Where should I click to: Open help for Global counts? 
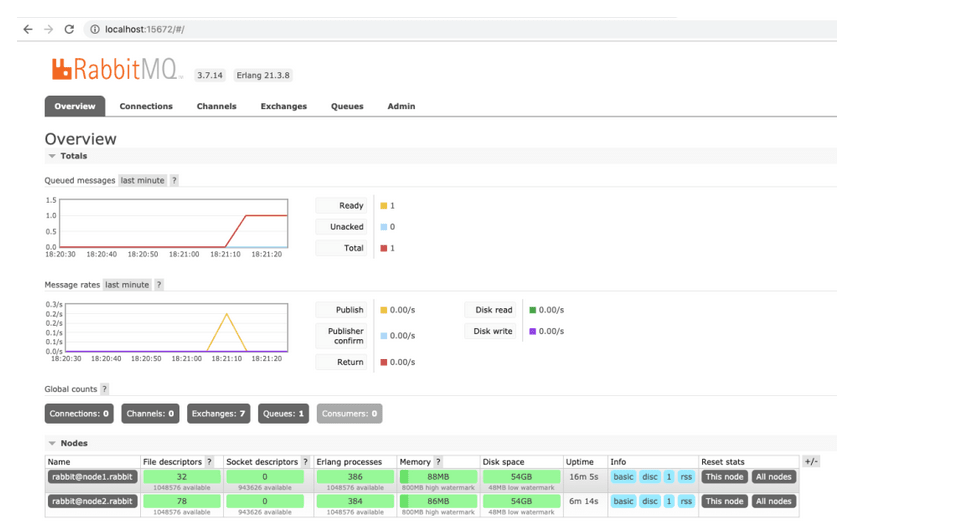tap(105, 389)
